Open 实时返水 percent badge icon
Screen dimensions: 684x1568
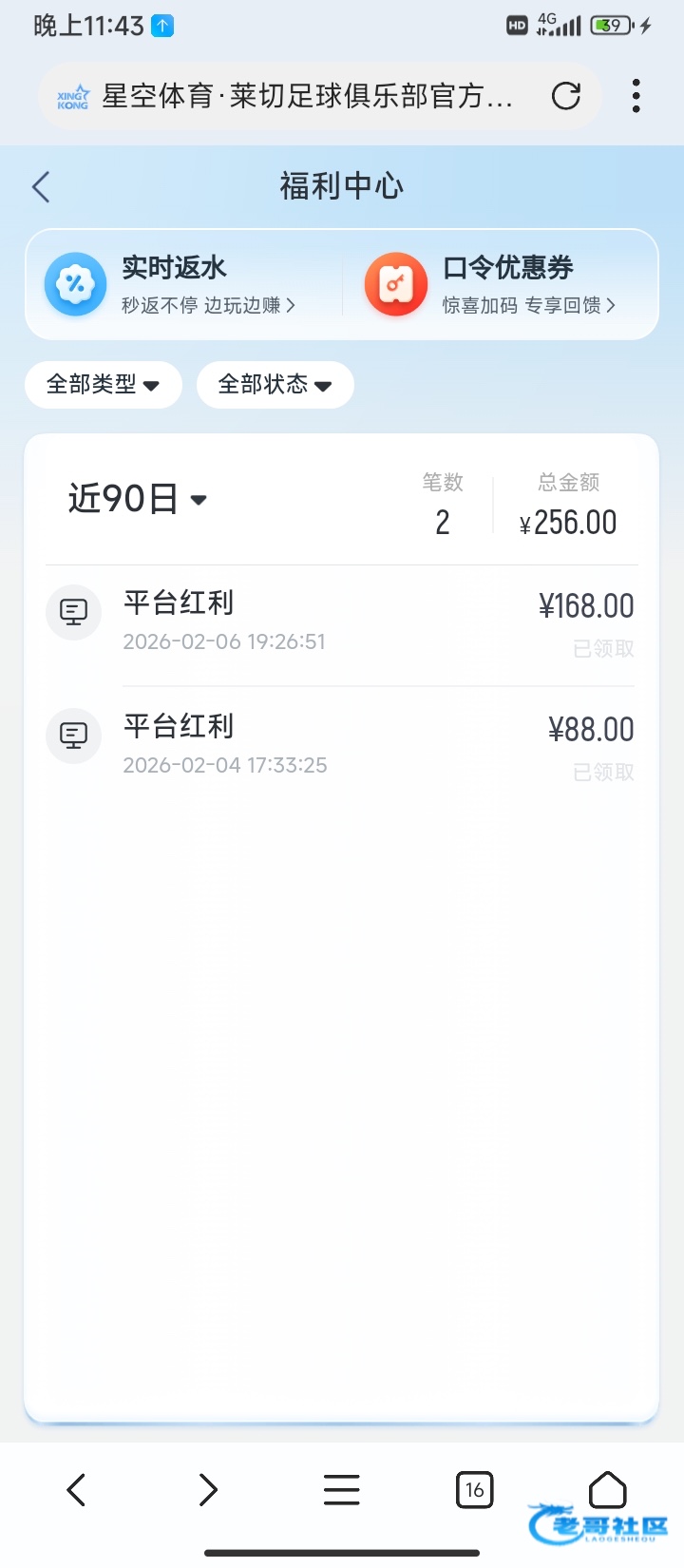(x=75, y=284)
